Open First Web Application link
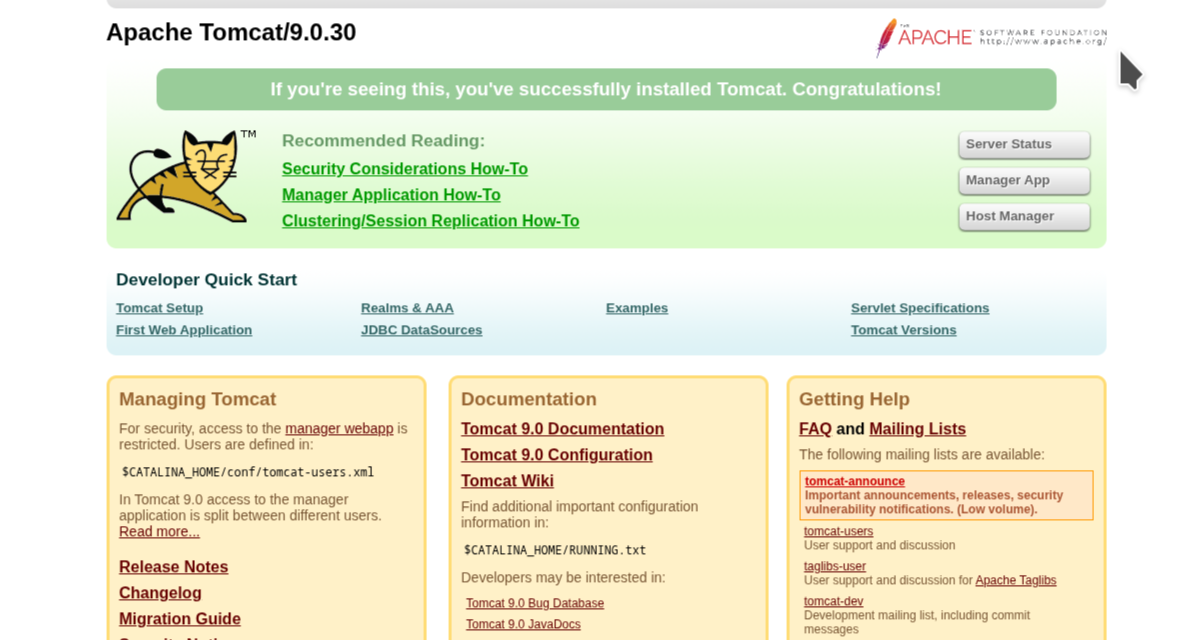The height and width of the screenshot is (640, 1197). click(184, 330)
